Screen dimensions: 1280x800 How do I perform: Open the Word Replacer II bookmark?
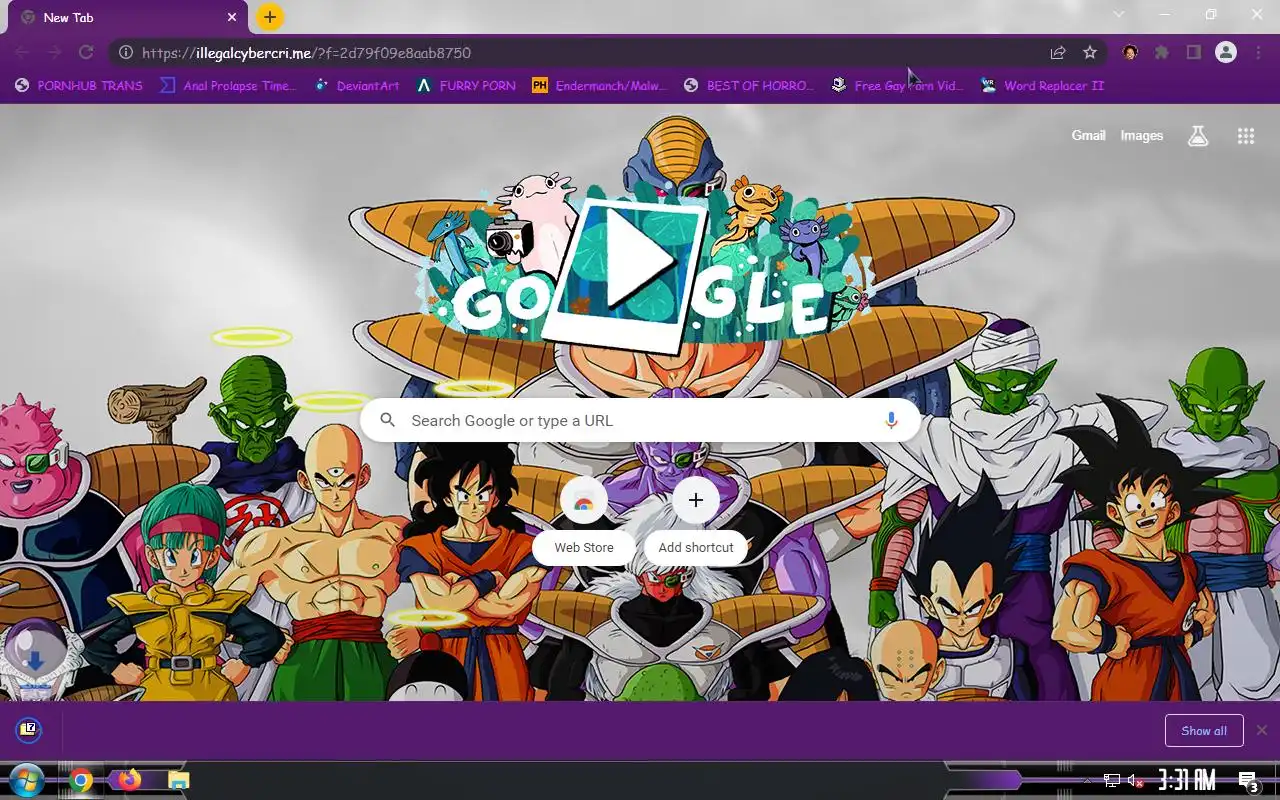1043,85
